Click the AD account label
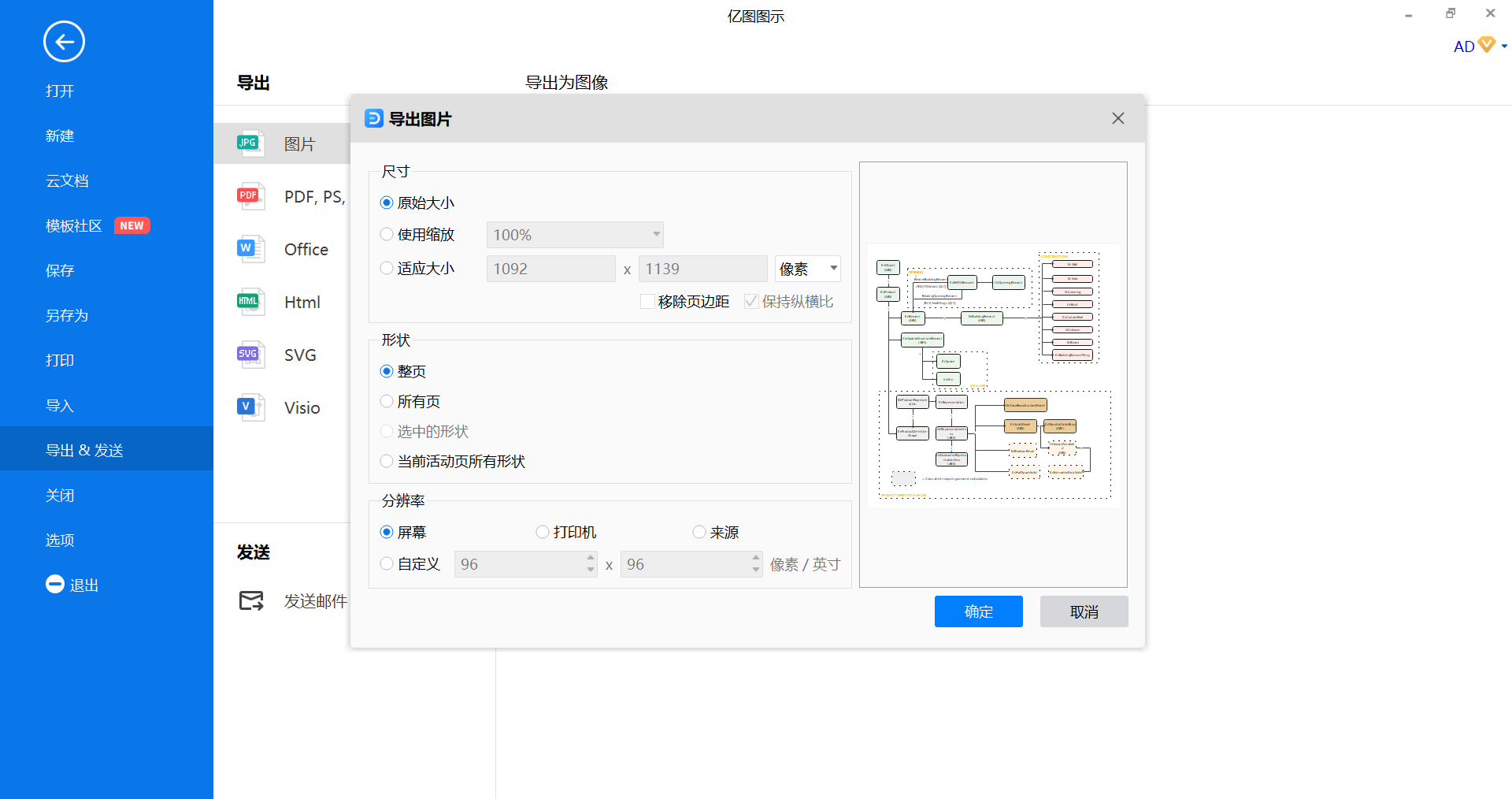The image size is (1512, 799). tap(1464, 46)
